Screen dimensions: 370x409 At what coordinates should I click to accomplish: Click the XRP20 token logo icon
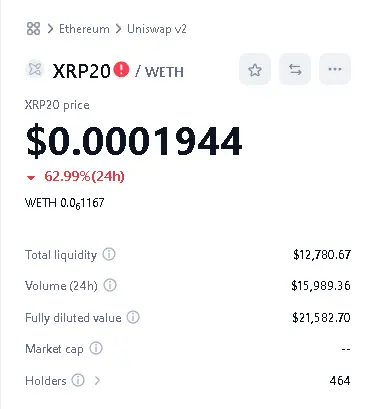coord(35,70)
